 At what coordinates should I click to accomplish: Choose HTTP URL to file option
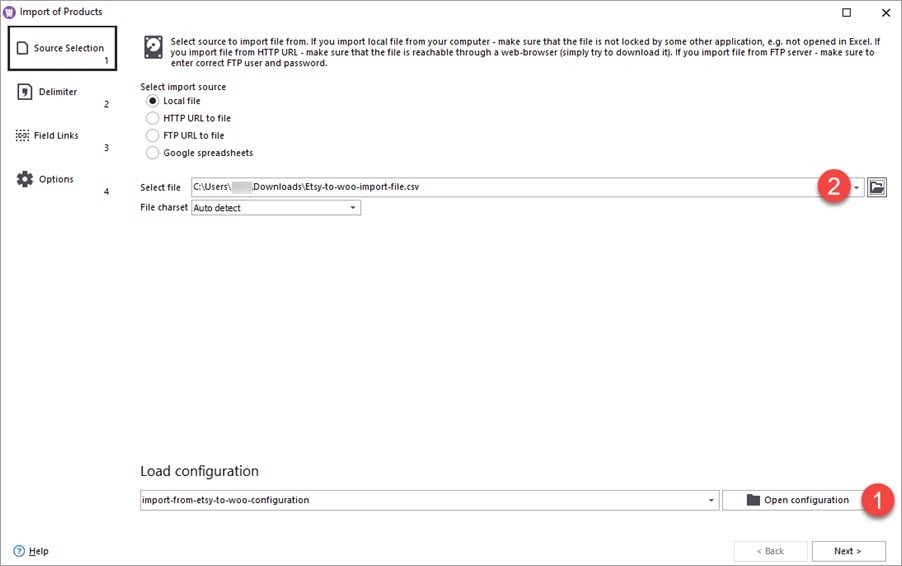click(152, 118)
